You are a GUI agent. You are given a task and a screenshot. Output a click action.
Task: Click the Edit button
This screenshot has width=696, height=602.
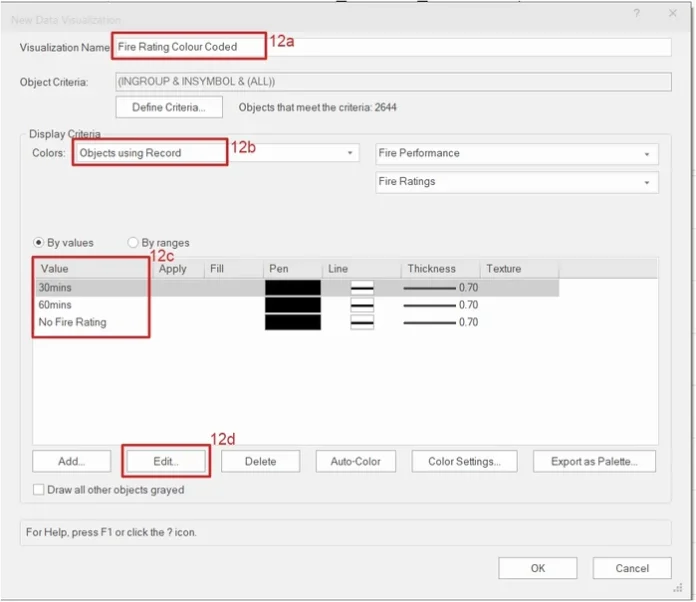click(x=165, y=461)
